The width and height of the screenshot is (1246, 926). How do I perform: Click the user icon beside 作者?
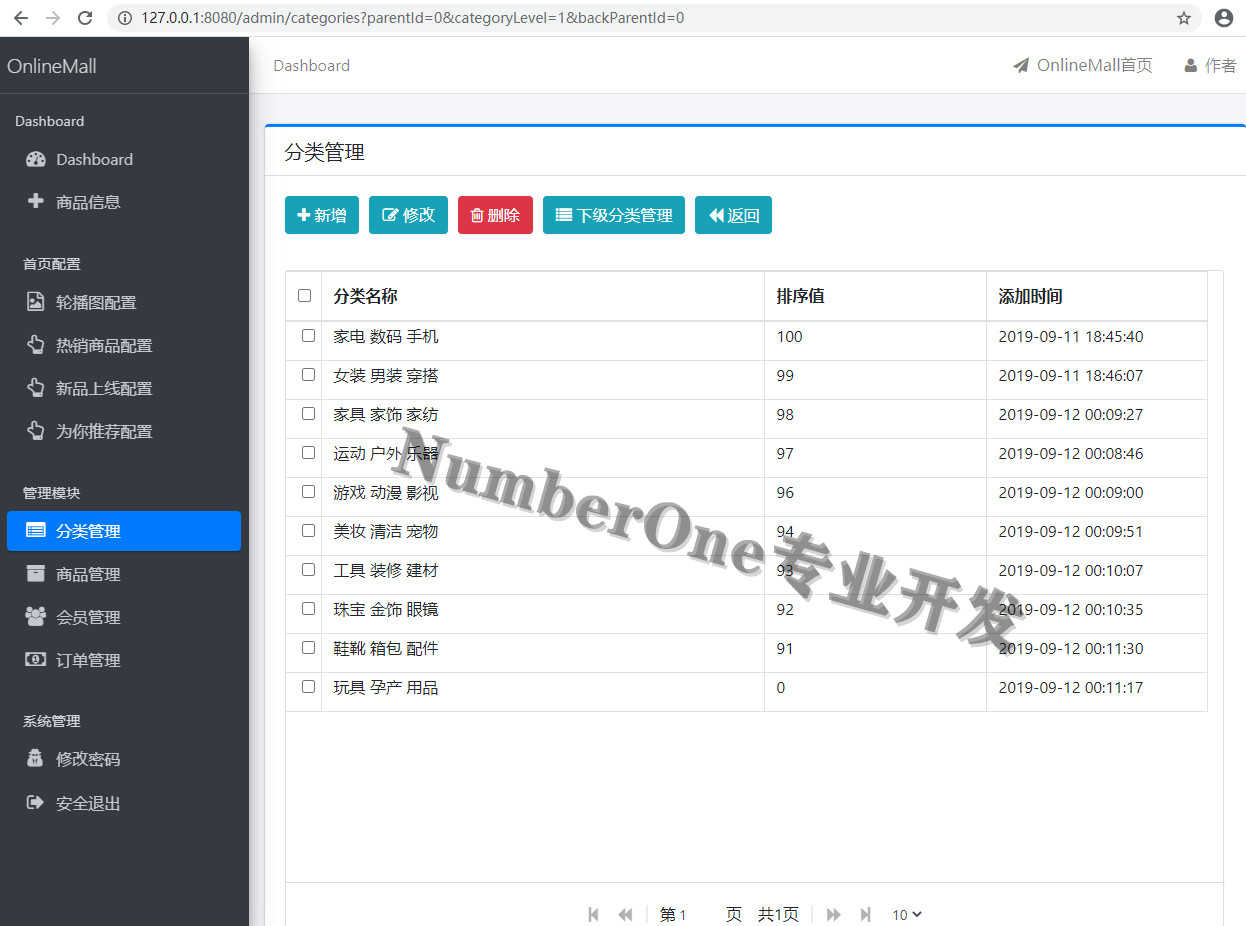1190,66
